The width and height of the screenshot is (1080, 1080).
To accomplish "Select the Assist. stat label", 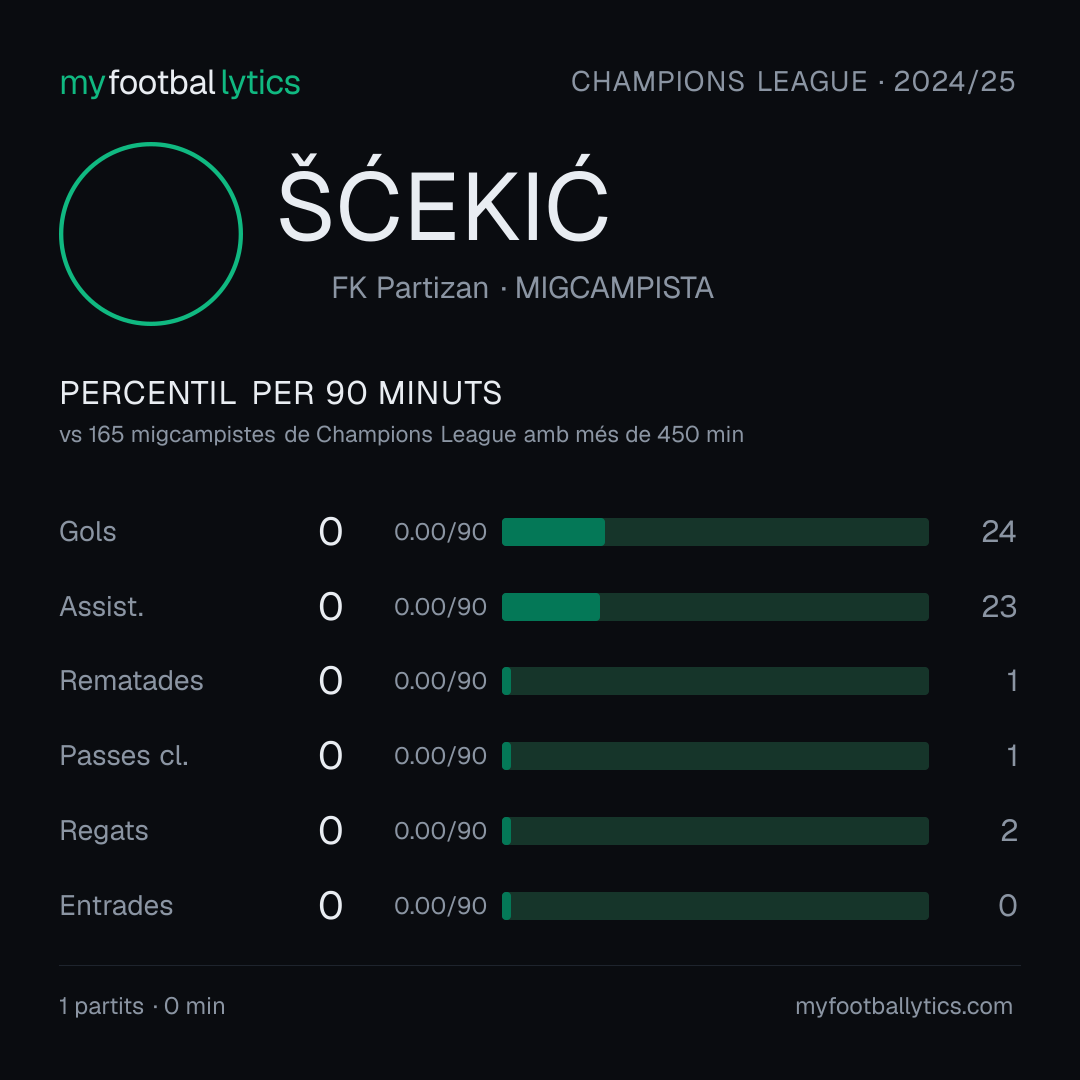I will pos(101,607).
